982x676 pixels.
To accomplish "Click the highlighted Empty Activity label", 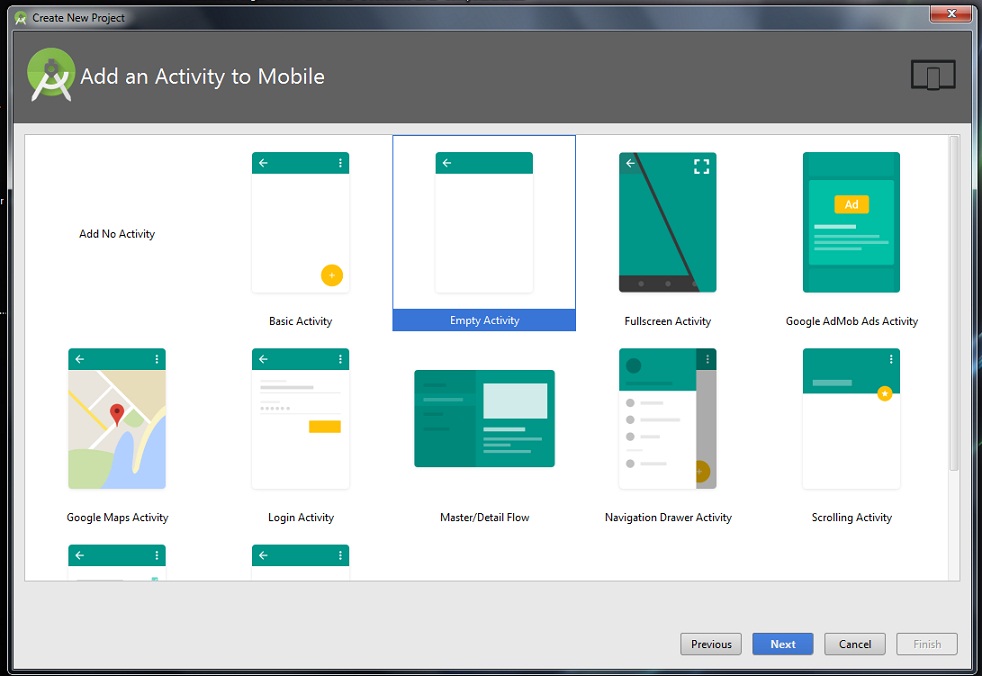I will coord(484,320).
